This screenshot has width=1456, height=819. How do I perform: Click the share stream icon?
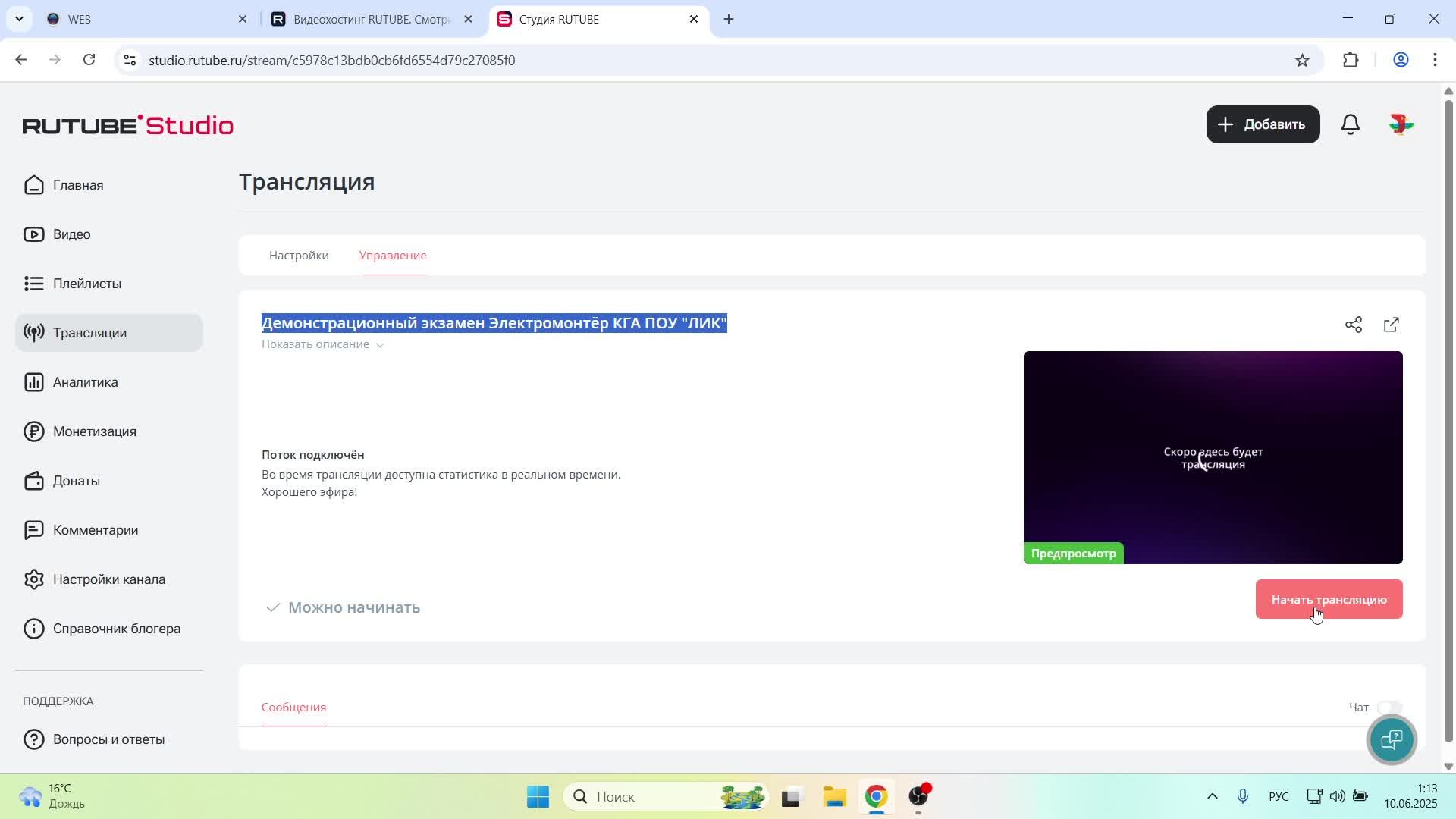(1354, 325)
